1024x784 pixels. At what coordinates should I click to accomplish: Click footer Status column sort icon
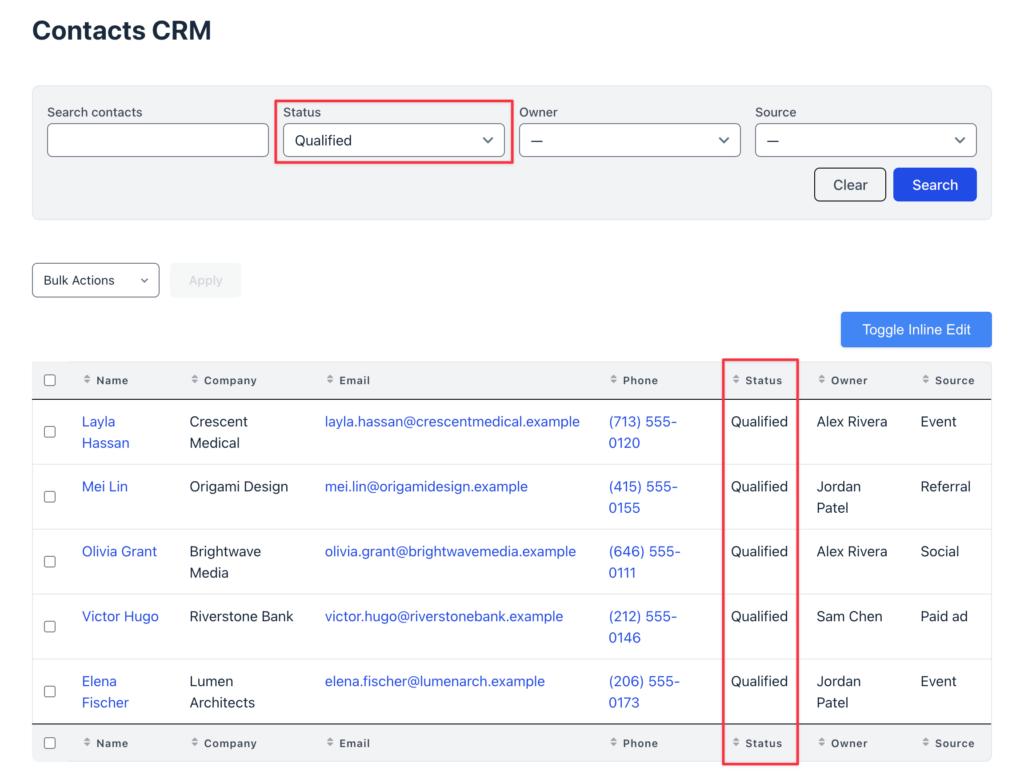click(x=736, y=742)
